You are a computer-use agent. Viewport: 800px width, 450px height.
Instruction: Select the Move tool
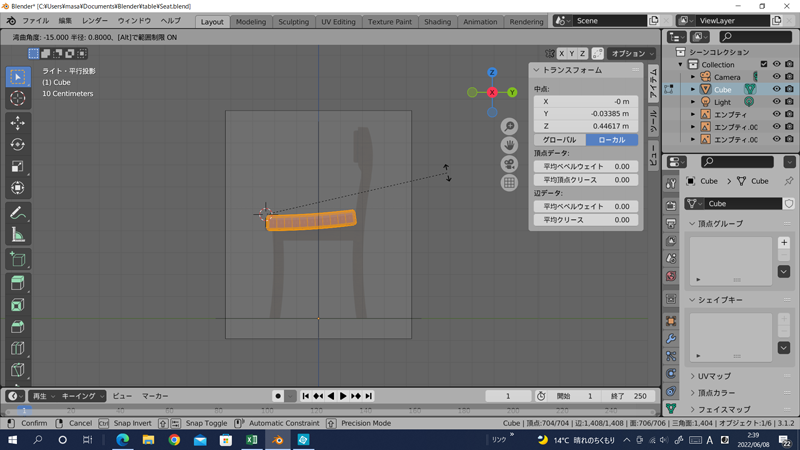pos(18,123)
